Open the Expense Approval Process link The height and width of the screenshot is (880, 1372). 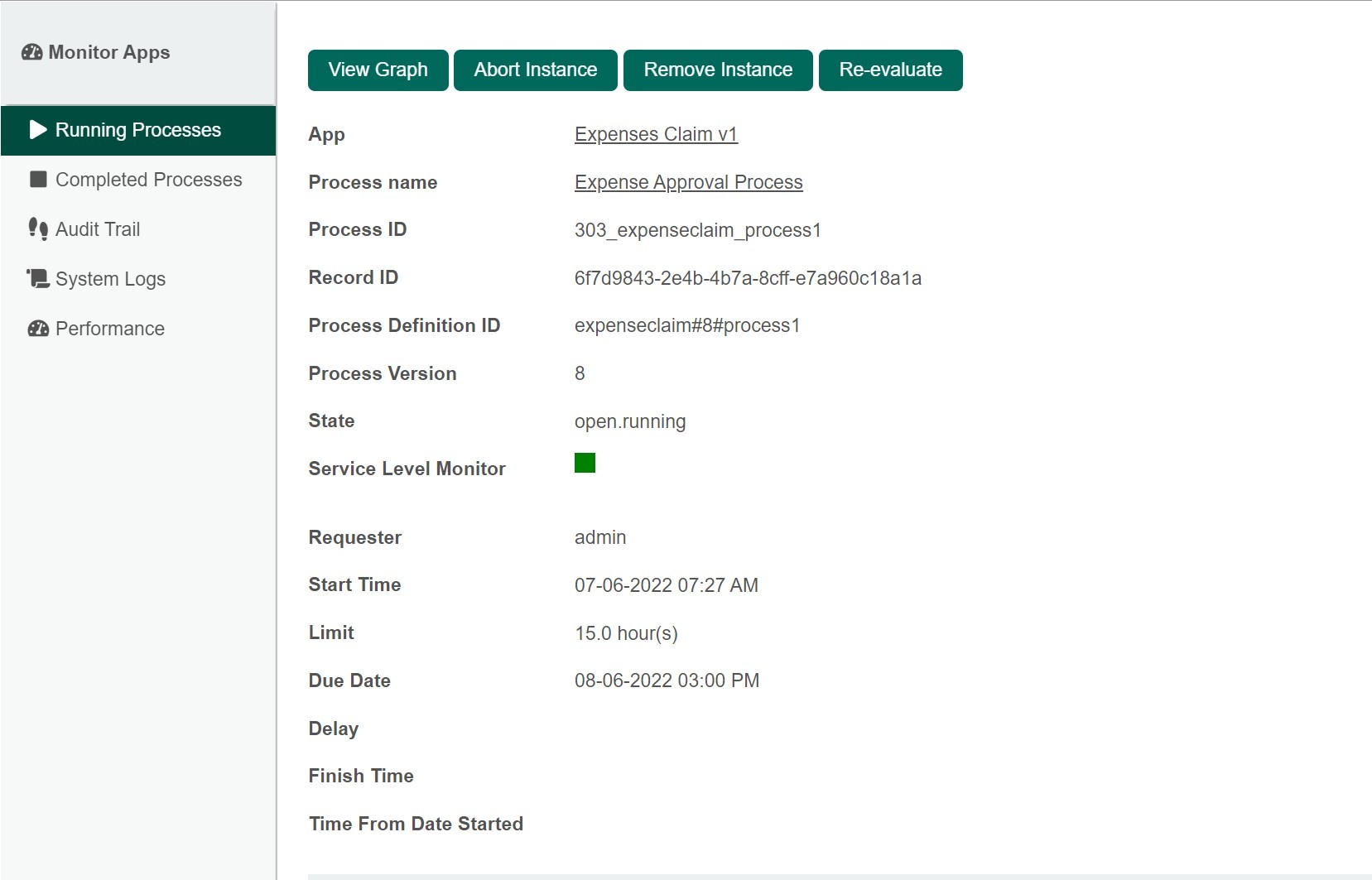(689, 182)
